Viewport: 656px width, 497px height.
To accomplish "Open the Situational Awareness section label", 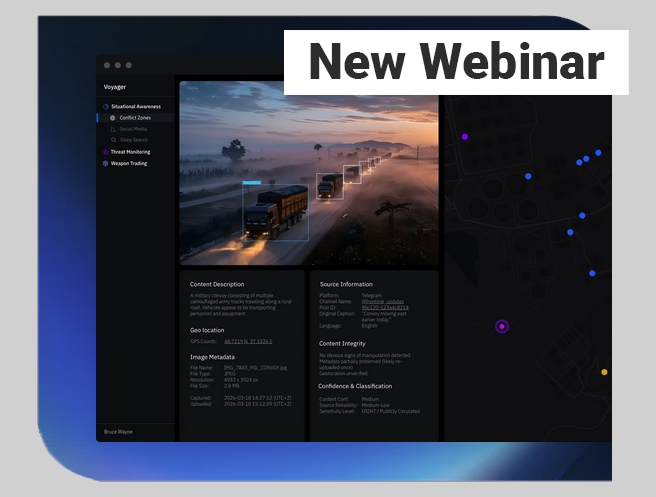I will [136, 107].
